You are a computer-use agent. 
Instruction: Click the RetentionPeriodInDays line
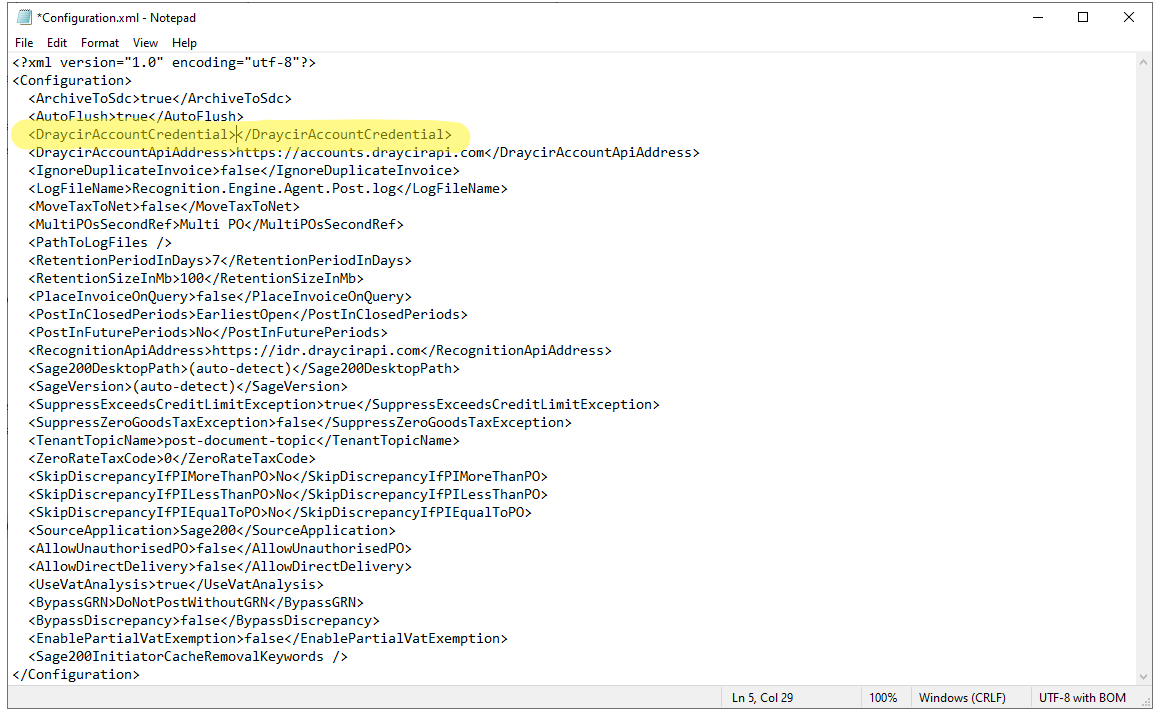220,260
